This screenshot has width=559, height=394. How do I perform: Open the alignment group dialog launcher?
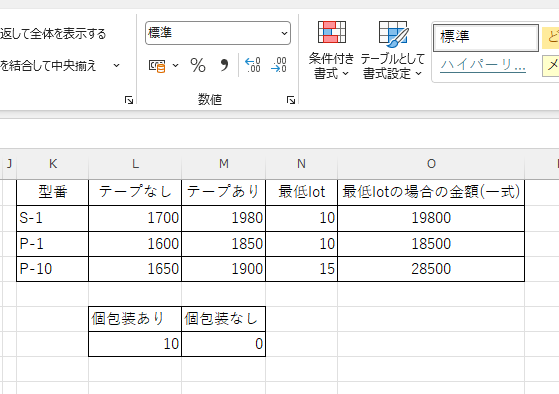pyautogui.click(x=129, y=100)
